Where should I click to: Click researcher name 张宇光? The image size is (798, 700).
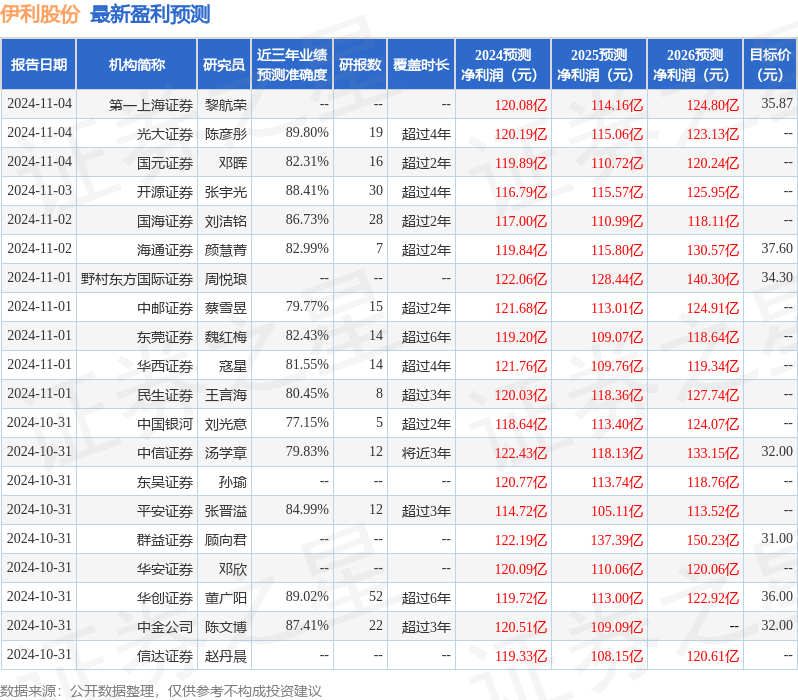pyautogui.click(x=226, y=192)
